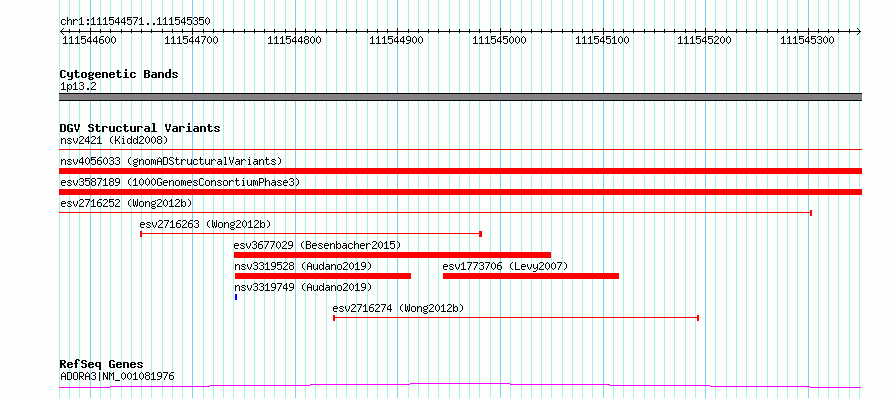Select the nsv4056033 gnomAD thick red bar
Screen dimensions: 890x398
click(460, 171)
